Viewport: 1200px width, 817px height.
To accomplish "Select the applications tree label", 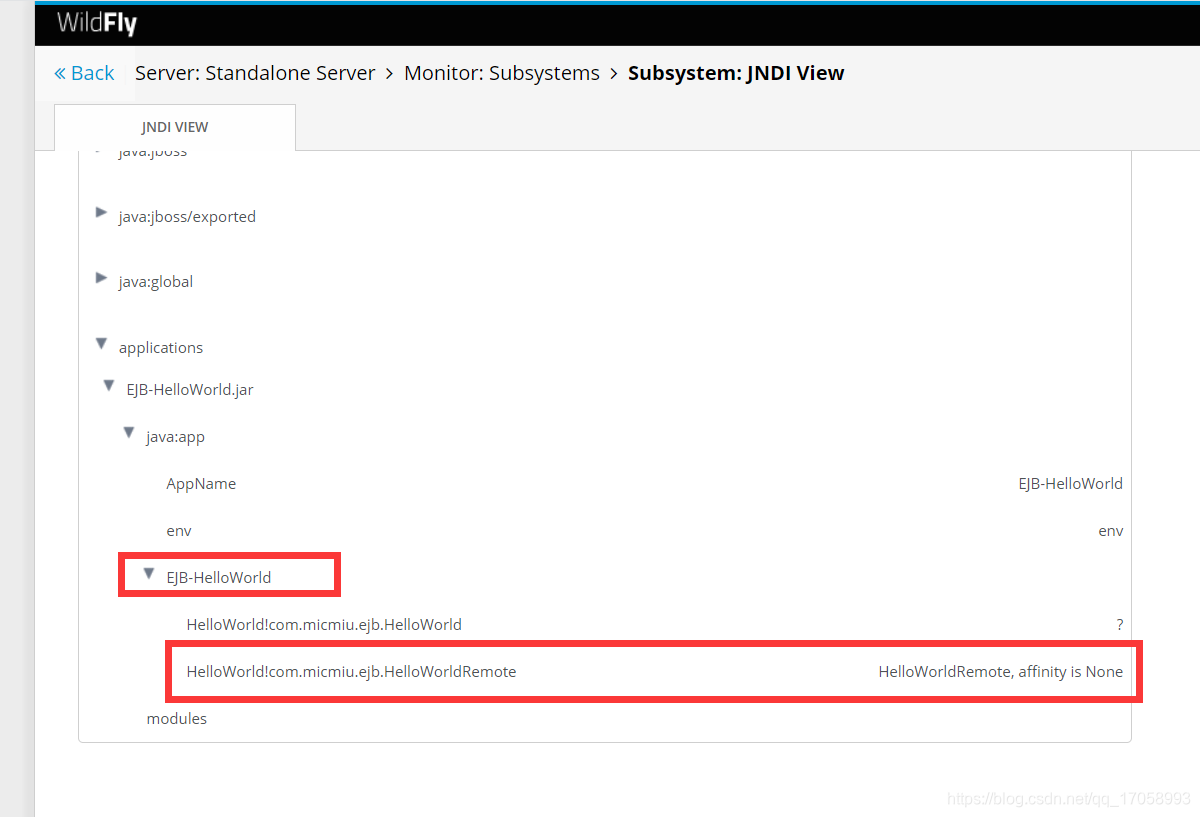I will point(161,348).
